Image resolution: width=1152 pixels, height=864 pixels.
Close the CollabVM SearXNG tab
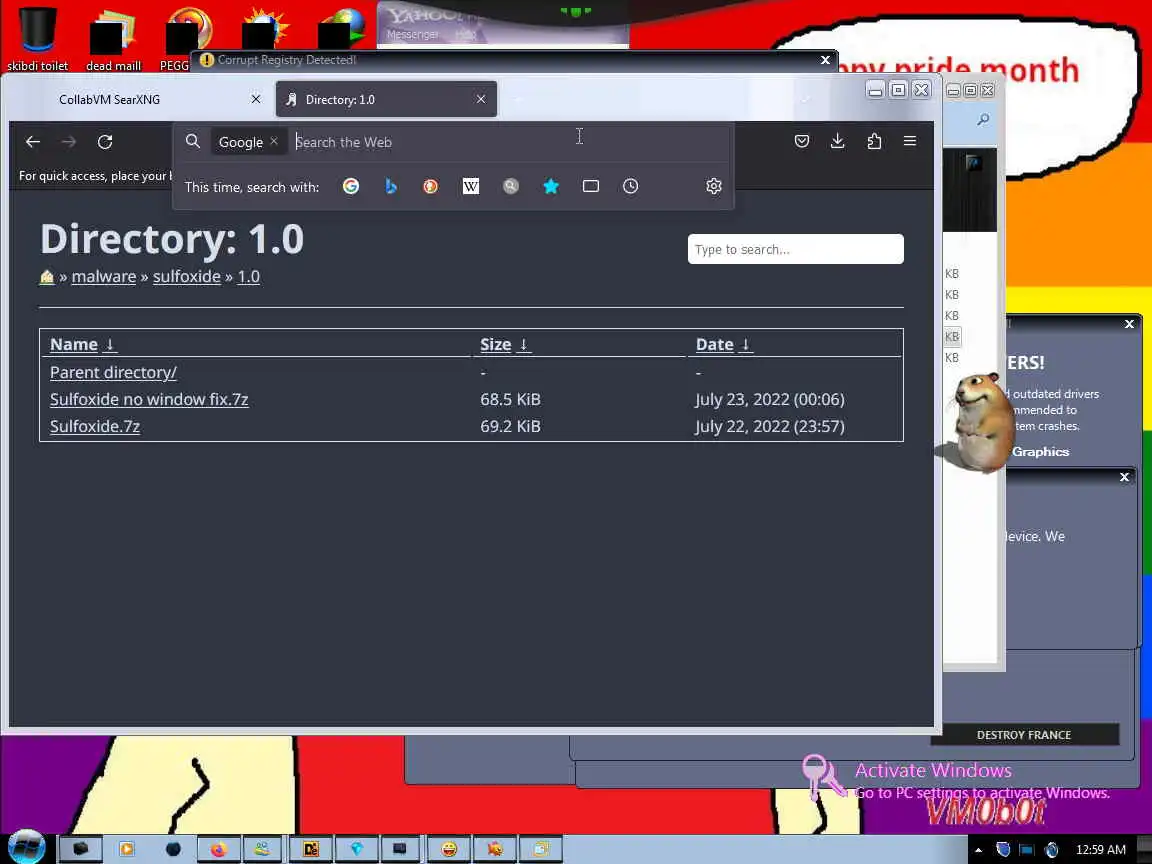coord(256,99)
